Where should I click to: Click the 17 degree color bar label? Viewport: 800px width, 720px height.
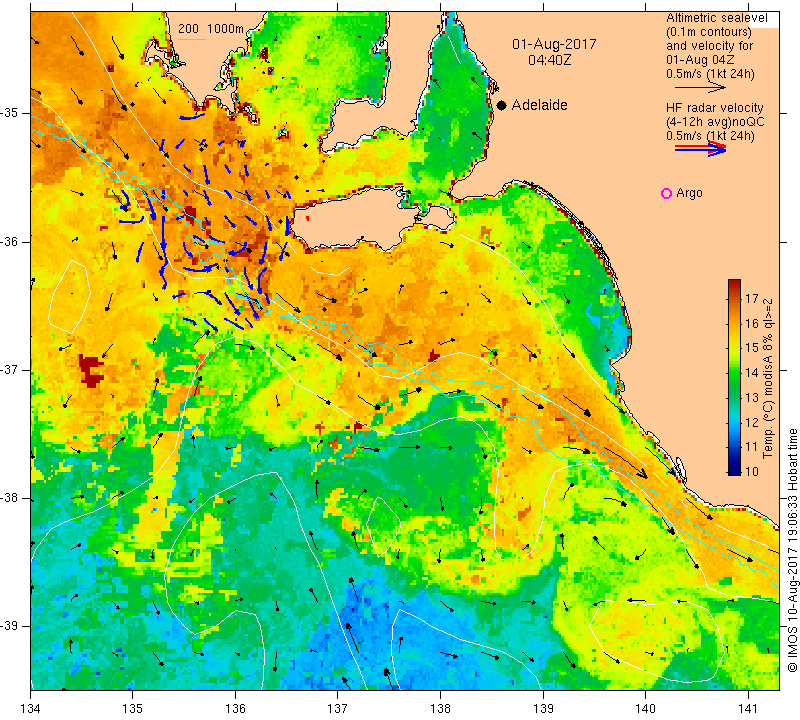(x=752, y=299)
